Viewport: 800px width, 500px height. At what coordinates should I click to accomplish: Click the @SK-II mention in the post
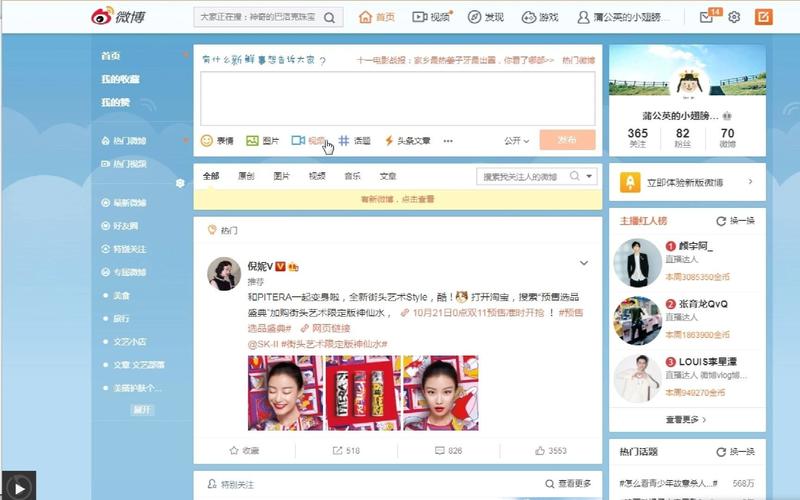263,344
